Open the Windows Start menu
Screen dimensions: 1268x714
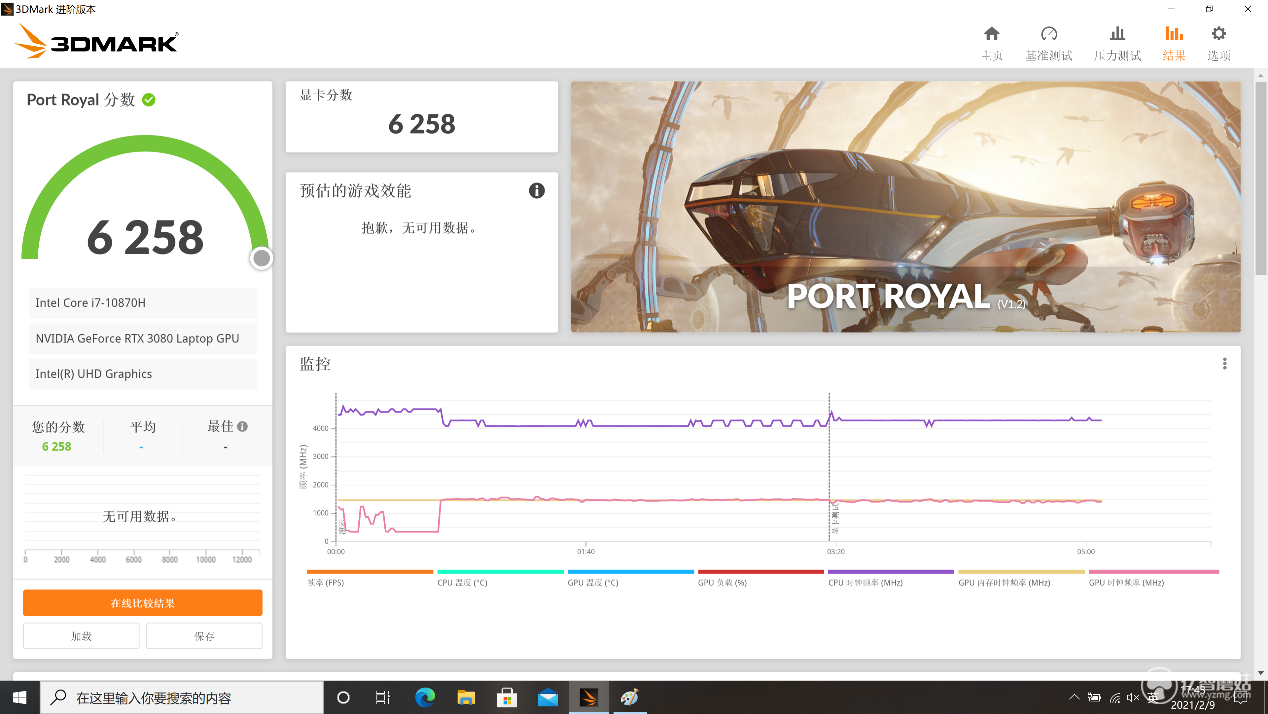(x=20, y=697)
